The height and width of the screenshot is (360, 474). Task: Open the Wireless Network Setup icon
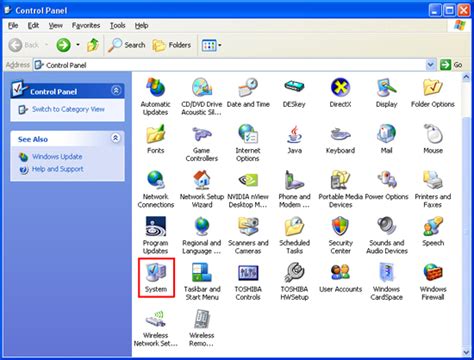[155, 328]
